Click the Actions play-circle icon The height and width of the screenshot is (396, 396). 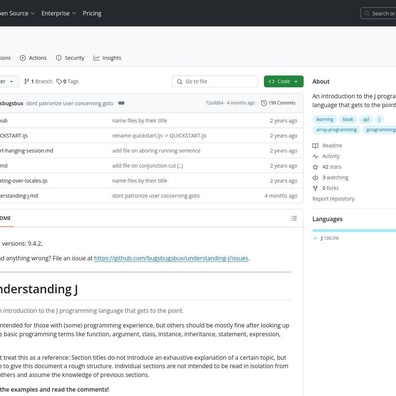(x=23, y=58)
